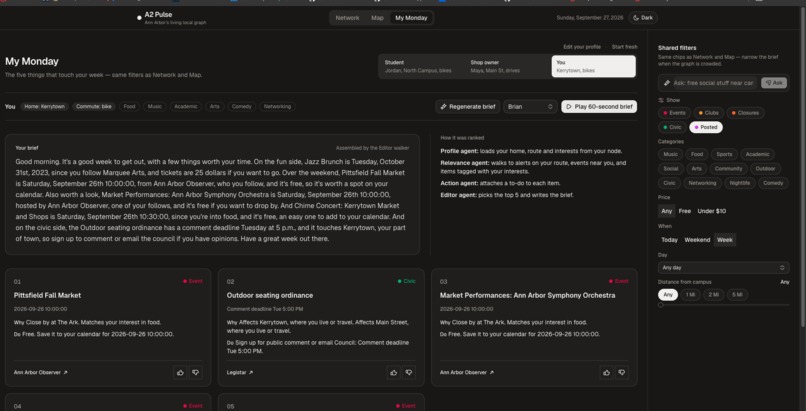Select the Arts category chip in filters
The height and width of the screenshot is (411, 806).
[697, 169]
